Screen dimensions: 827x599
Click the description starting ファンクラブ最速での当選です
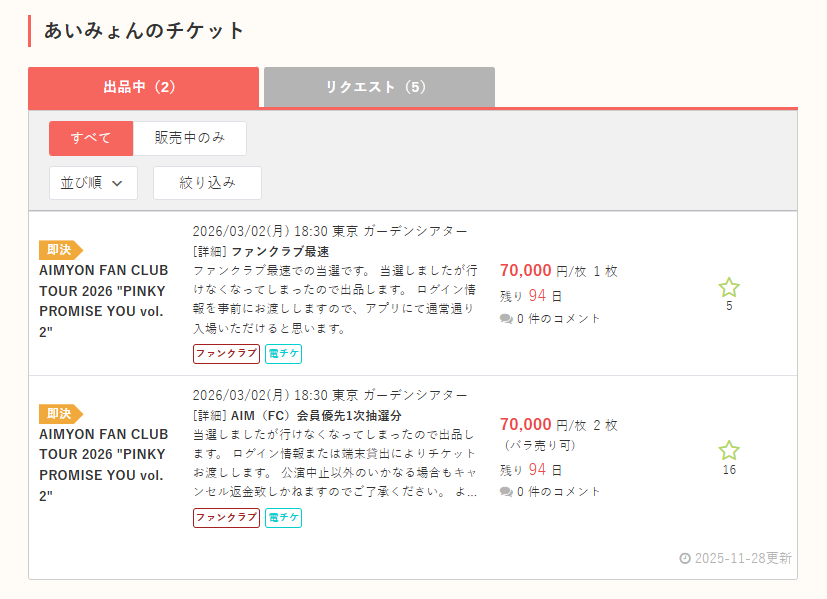click(335, 300)
